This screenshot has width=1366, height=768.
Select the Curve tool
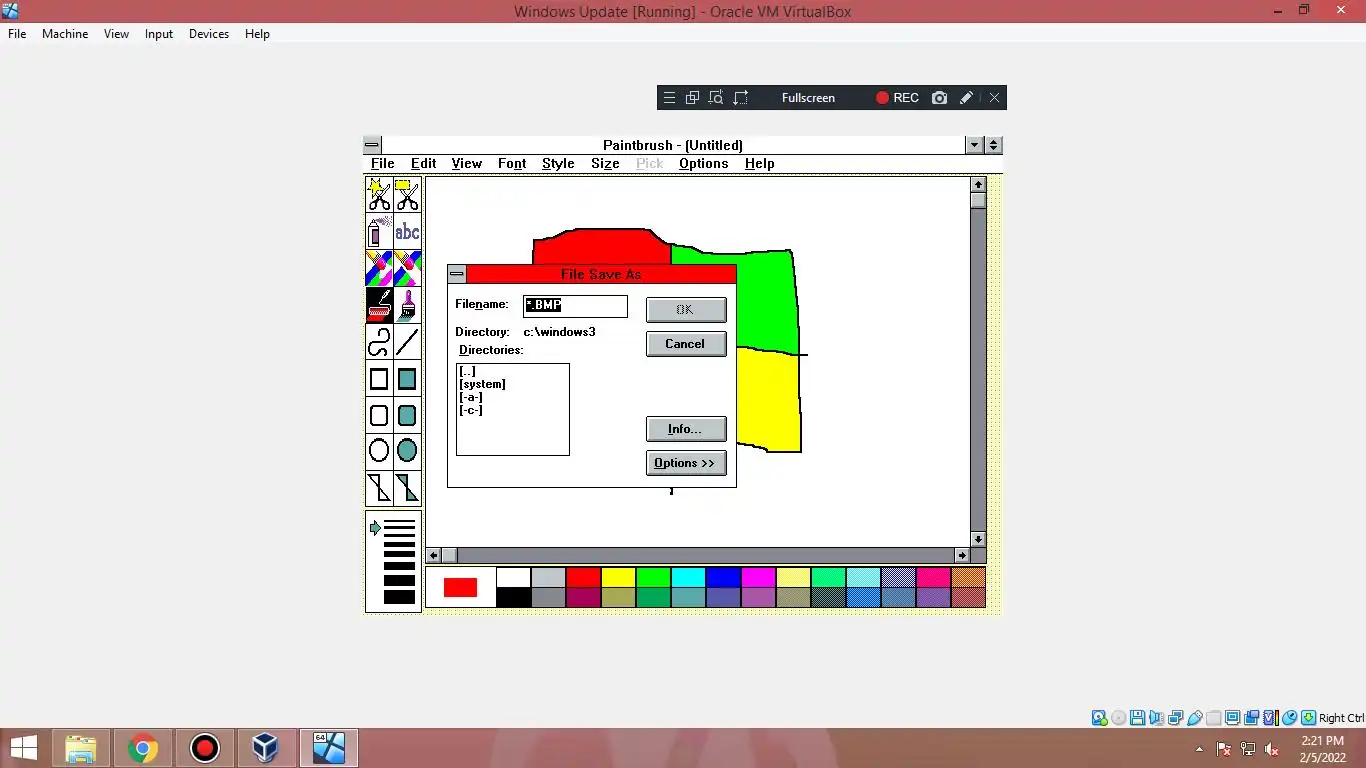[379, 342]
